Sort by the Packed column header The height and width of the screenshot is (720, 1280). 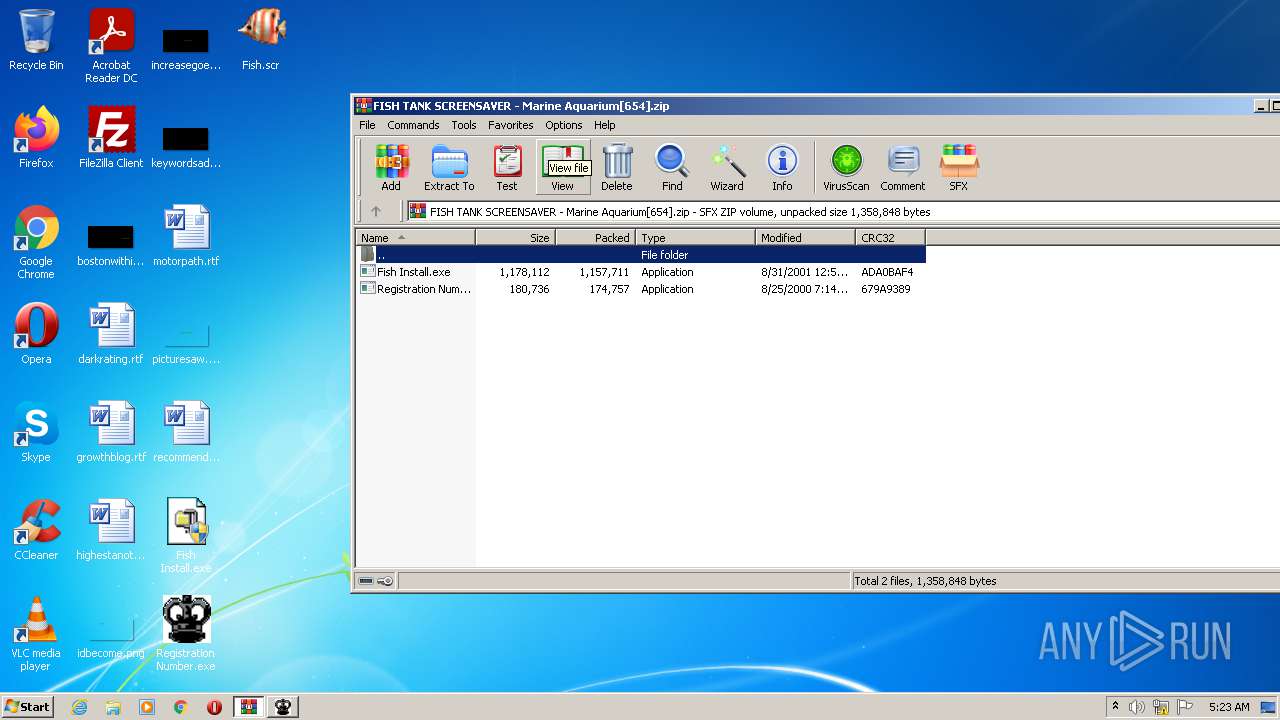tap(596, 238)
